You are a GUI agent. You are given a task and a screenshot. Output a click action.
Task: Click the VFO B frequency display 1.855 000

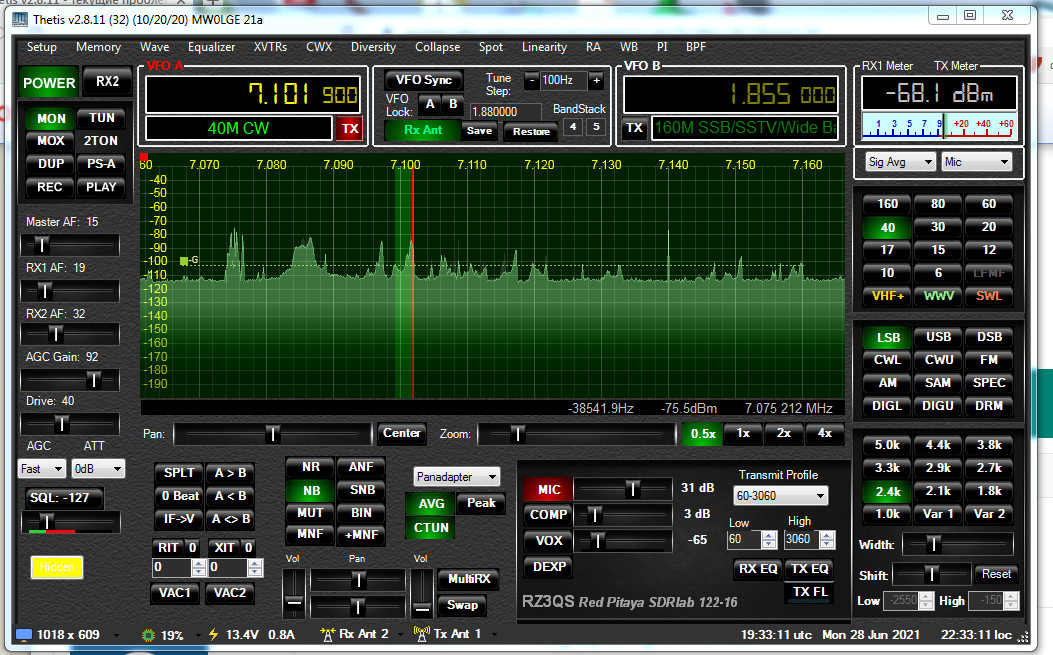tap(731, 93)
